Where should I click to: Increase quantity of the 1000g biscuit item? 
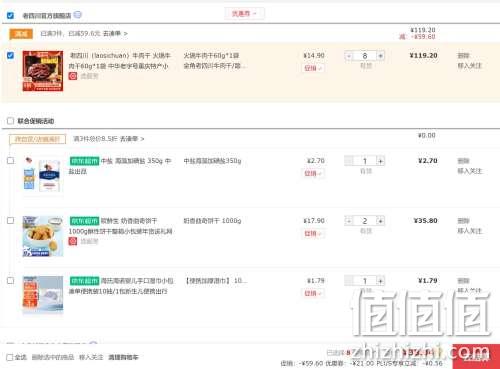pos(380,221)
